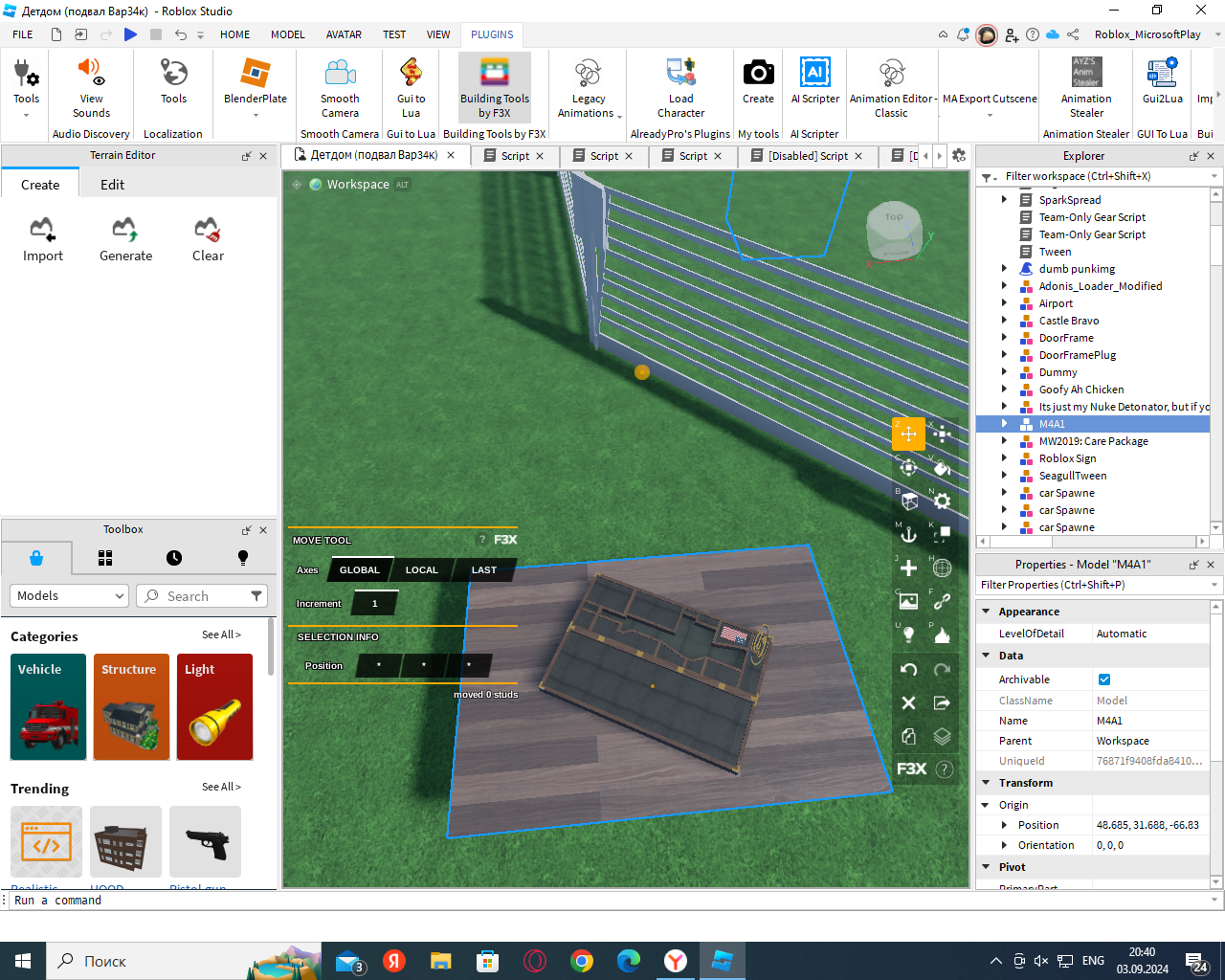Viewport: 1225px width, 980px height.
Task: Select the F3X Collision tool
Action: coord(942,535)
